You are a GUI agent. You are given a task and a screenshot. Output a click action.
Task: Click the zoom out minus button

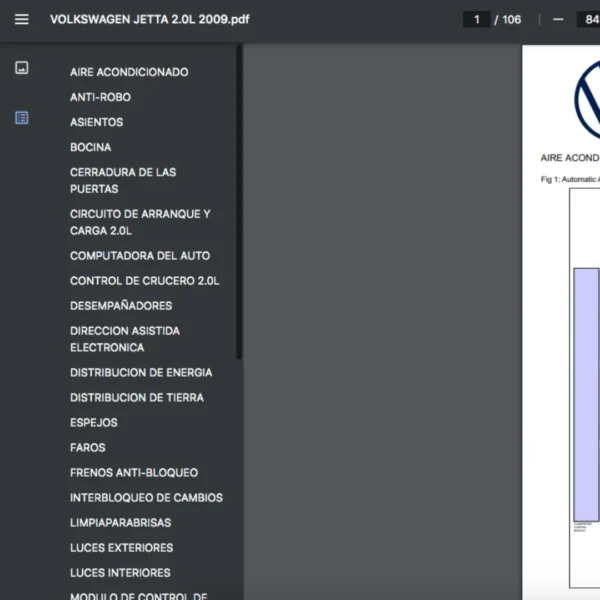tap(558, 19)
